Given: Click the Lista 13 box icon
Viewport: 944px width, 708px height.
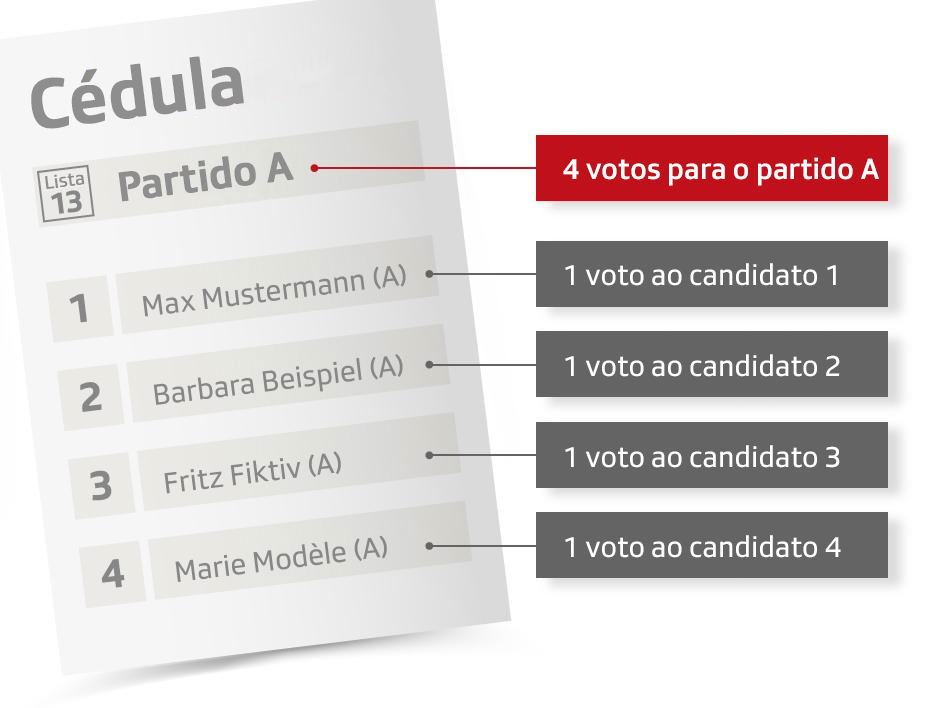Looking at the screenshot, I should 66,194.
